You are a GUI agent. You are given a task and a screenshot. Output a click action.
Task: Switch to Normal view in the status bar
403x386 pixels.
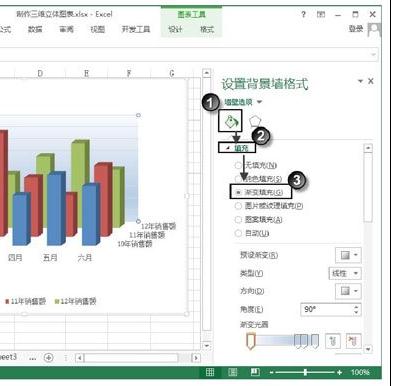click(x=210, y=372)
